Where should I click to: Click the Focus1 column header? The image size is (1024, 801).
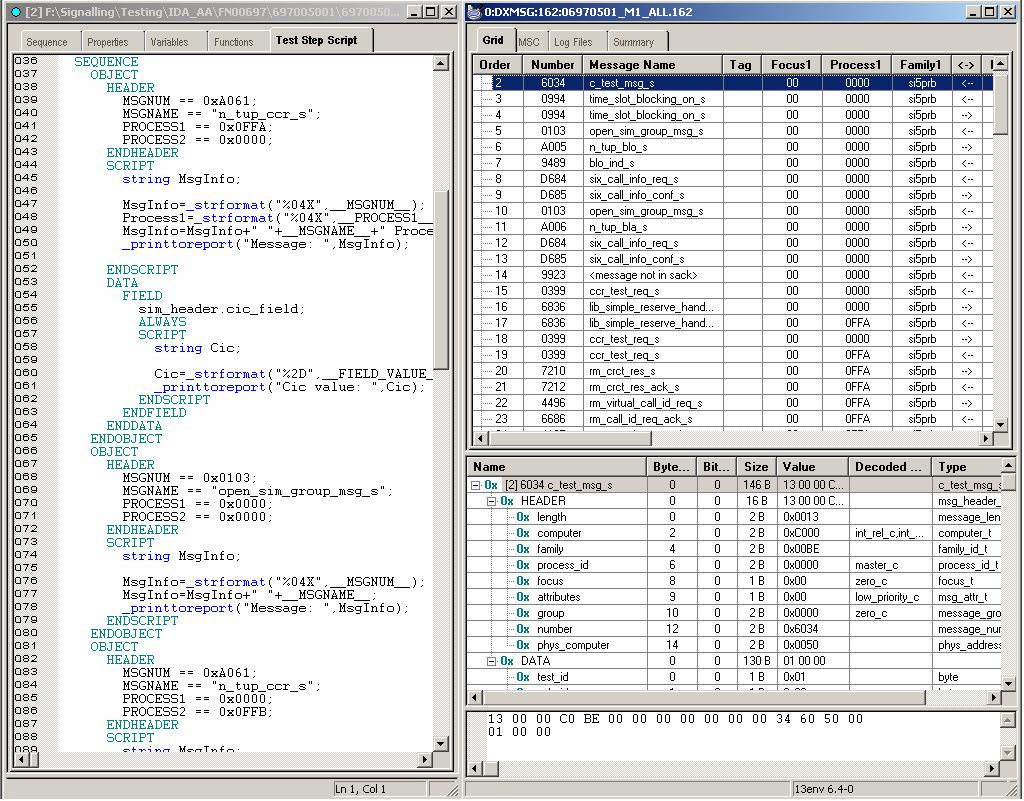[x=791, y=65]
